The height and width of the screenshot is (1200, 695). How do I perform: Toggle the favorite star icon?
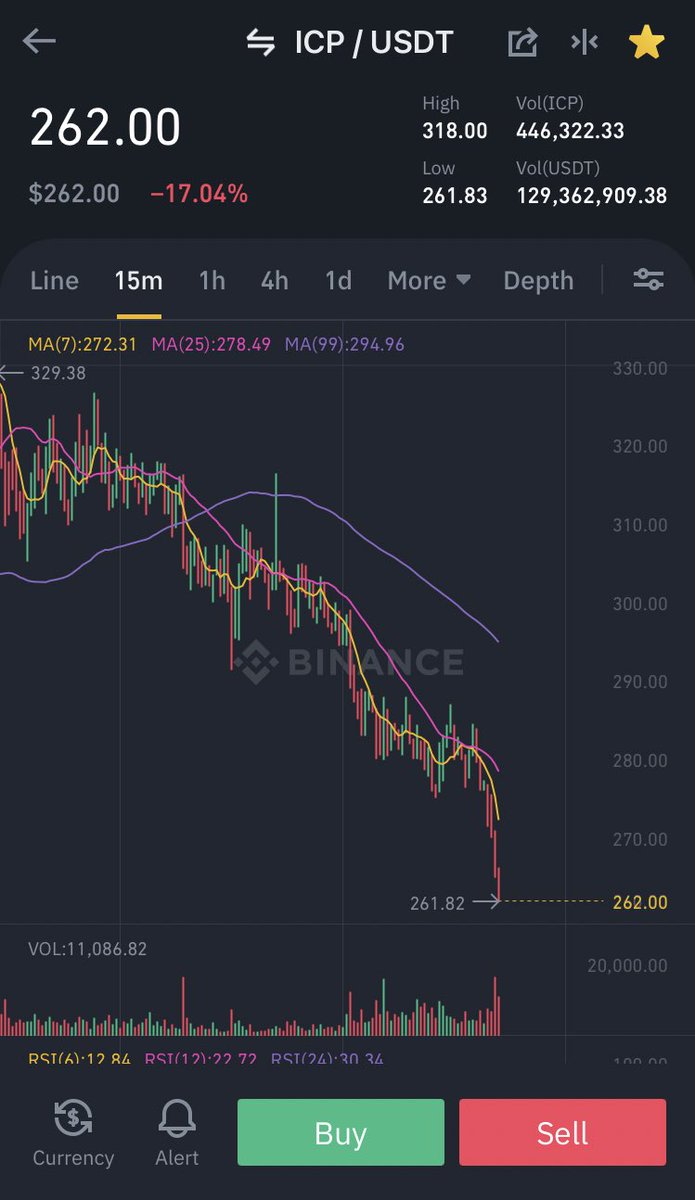point(646,41)
